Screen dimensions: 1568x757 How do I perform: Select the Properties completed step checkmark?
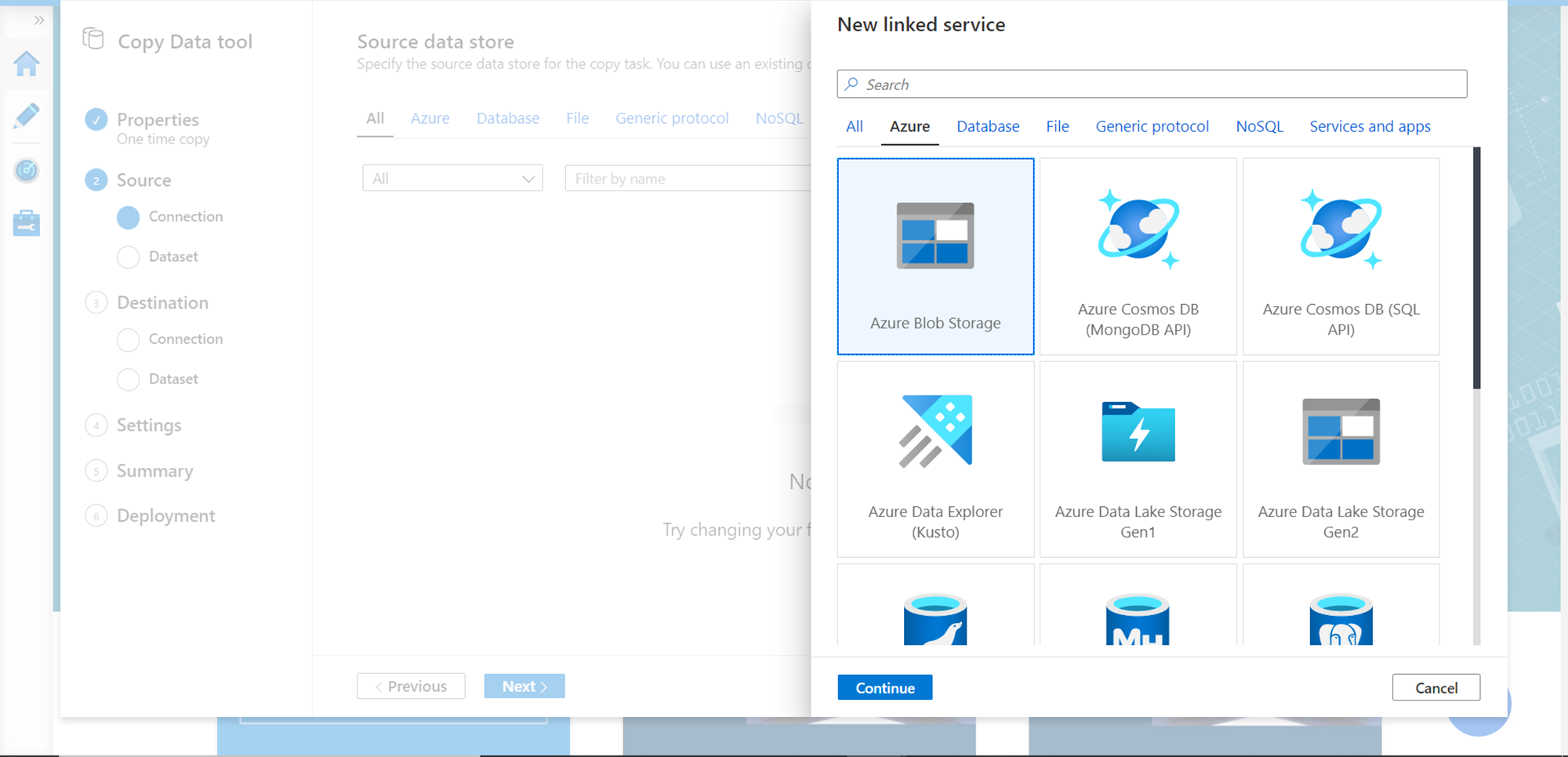pos(96,119)
